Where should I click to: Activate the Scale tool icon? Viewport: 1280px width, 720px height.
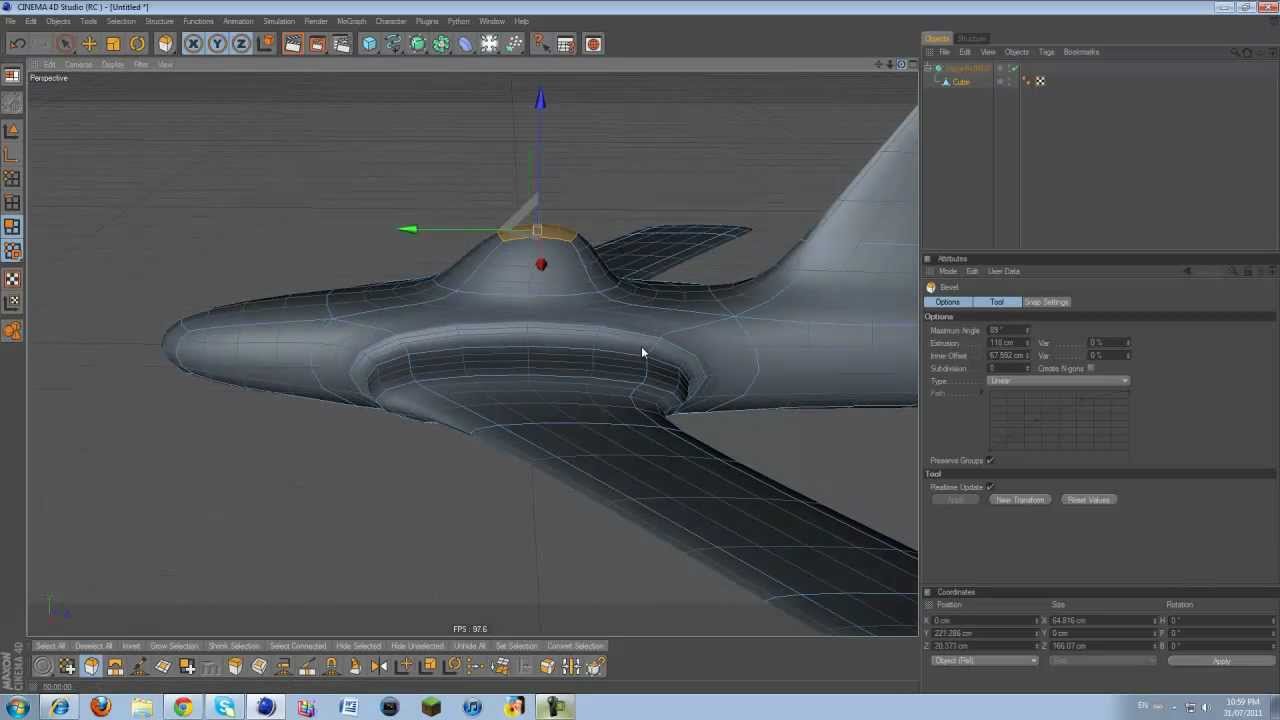point(113,44)
